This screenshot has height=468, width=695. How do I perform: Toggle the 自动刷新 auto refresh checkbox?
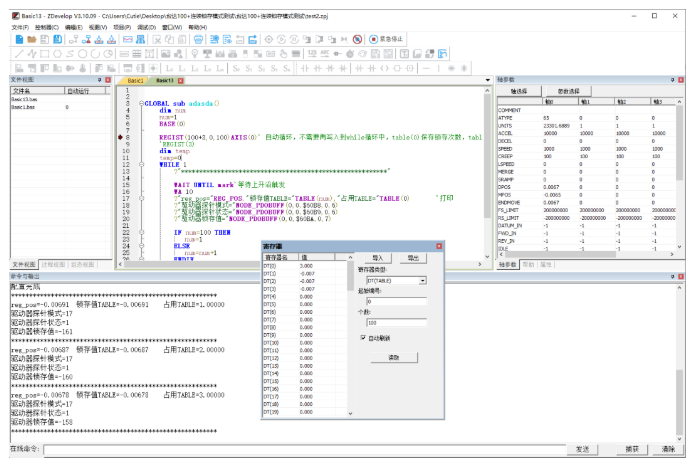(363, 338)
